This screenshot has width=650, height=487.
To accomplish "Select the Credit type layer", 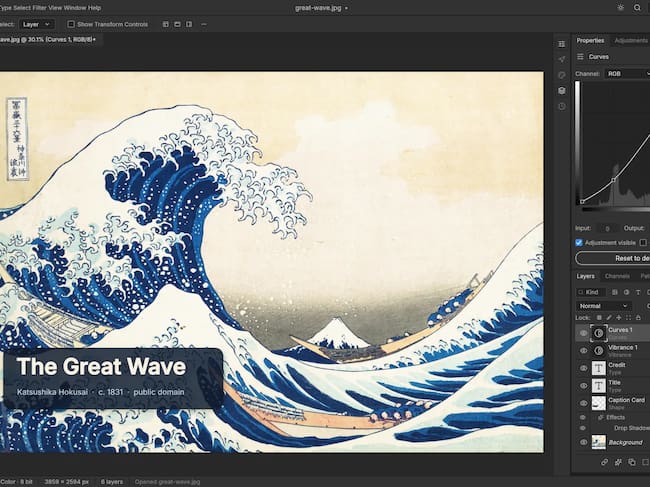I will pos(613,368).
